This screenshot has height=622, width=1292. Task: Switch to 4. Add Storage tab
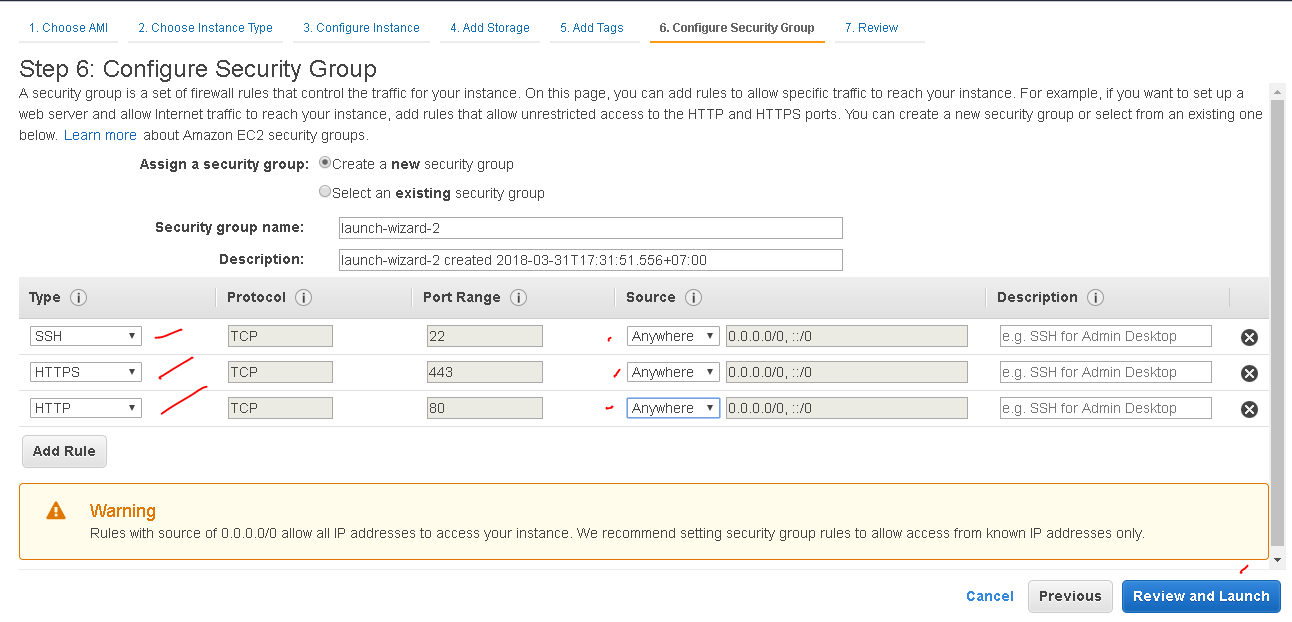pos(490,28)
